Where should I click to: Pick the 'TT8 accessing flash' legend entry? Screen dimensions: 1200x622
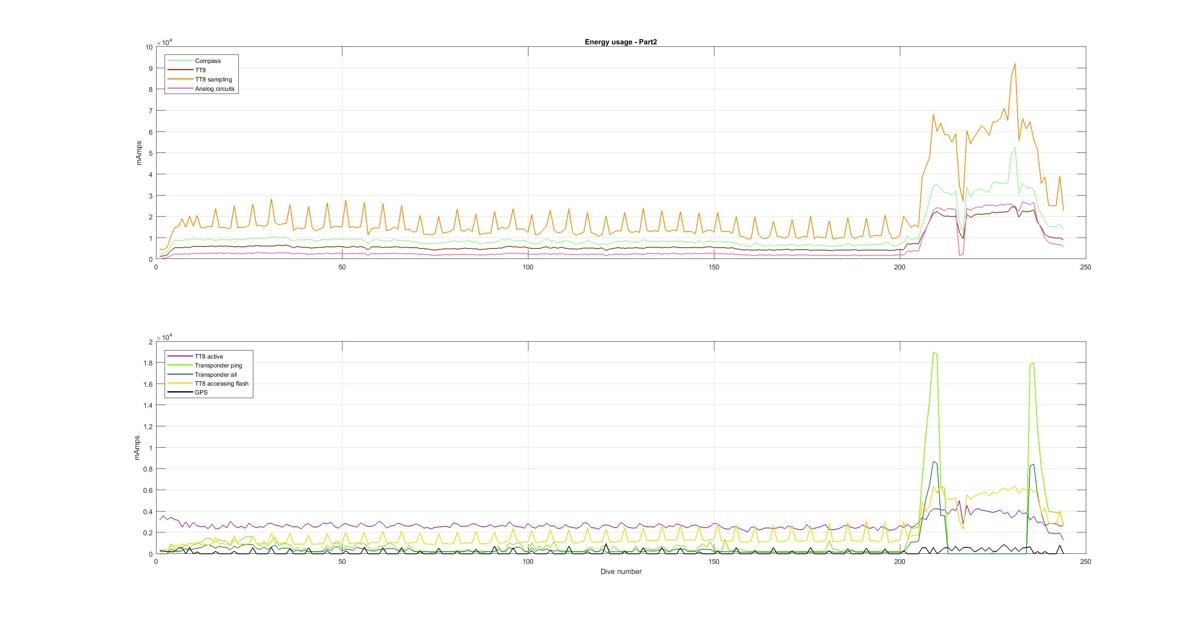point(207,383)
